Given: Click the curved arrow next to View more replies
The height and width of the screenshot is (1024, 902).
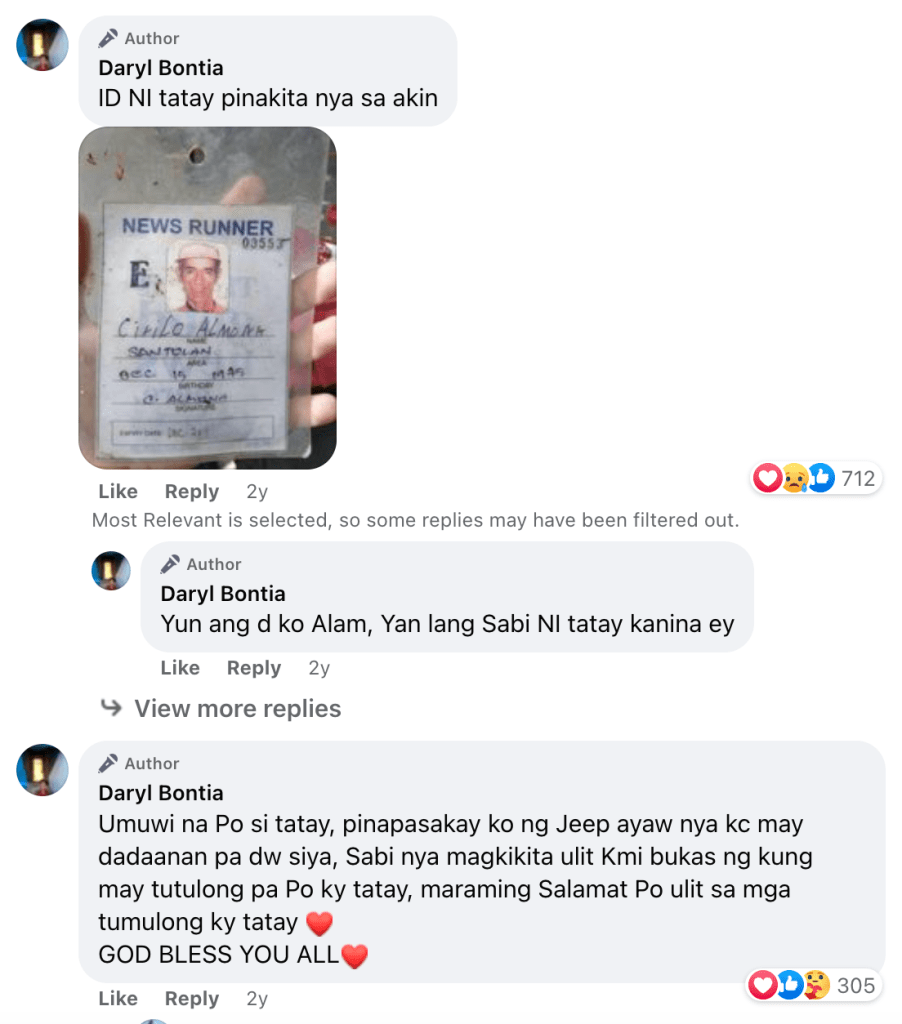Looking at the screenshot, I should (112, 707).
